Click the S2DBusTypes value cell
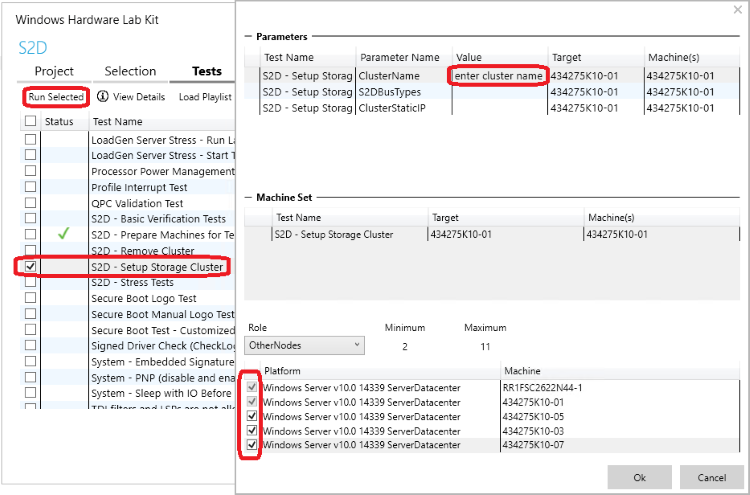Viewport: 750px width, 495px height. [x=499, y=92]
